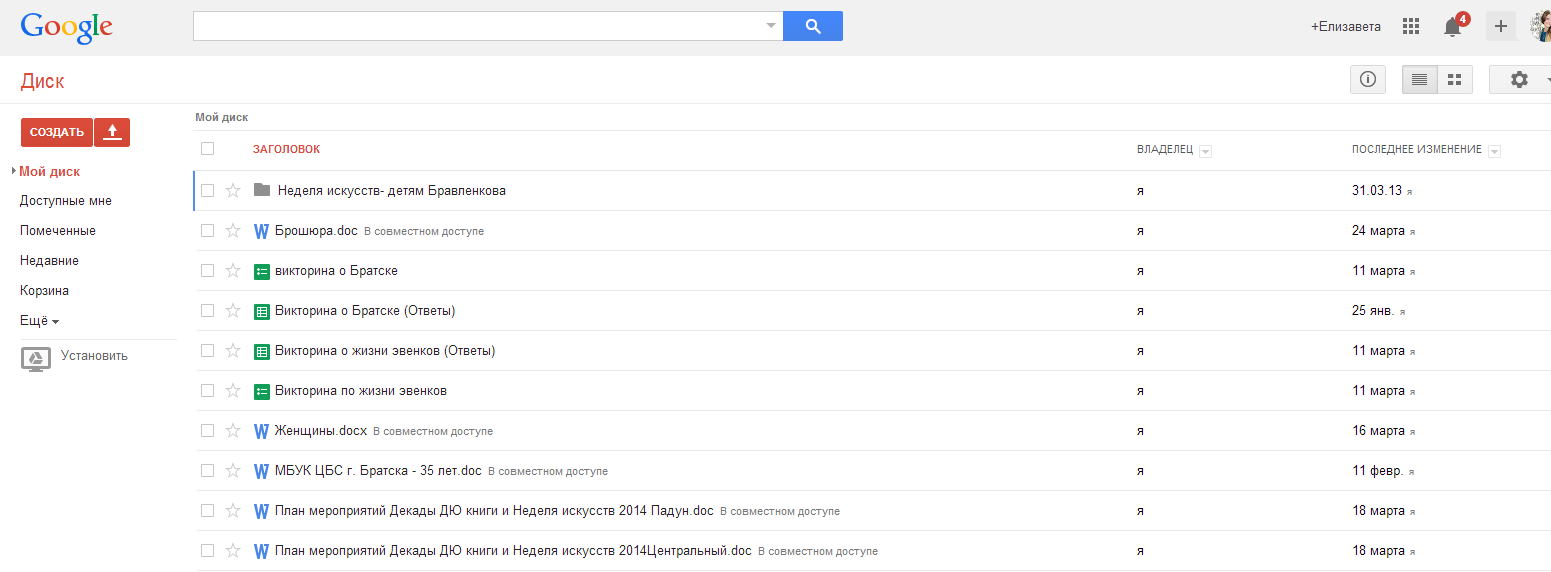Viewport: 1551px width, 572px height.
Task: Click the Мой диск breadcrumb
Action: 221,117
